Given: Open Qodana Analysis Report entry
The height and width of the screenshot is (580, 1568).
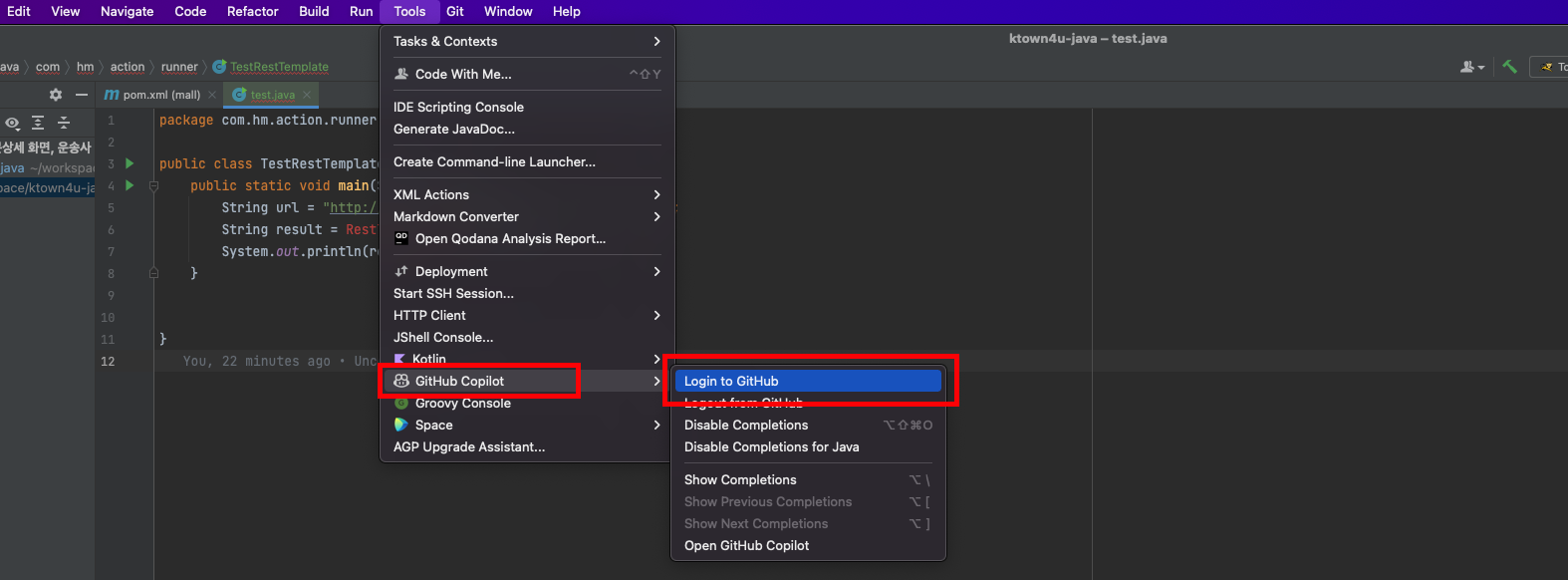Looking at the screenshot, I should tap(527, 238).
